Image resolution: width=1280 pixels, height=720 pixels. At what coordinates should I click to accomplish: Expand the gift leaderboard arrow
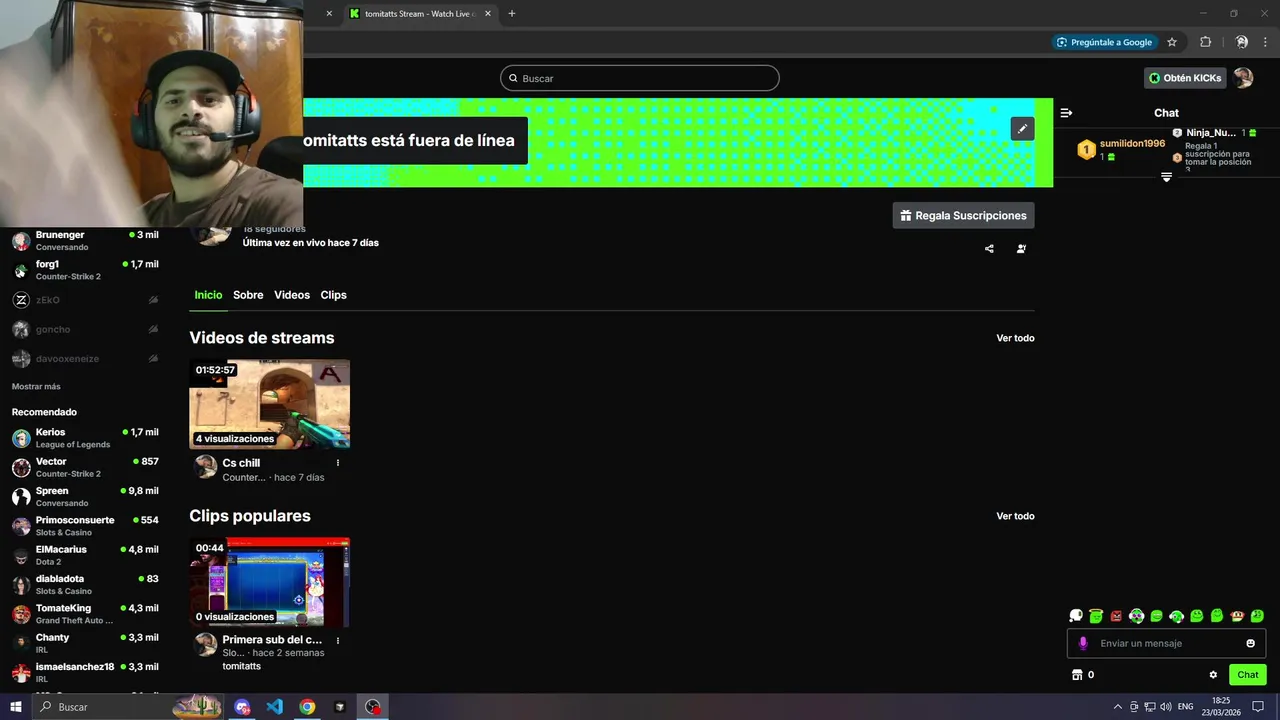tap(1166, 177)
